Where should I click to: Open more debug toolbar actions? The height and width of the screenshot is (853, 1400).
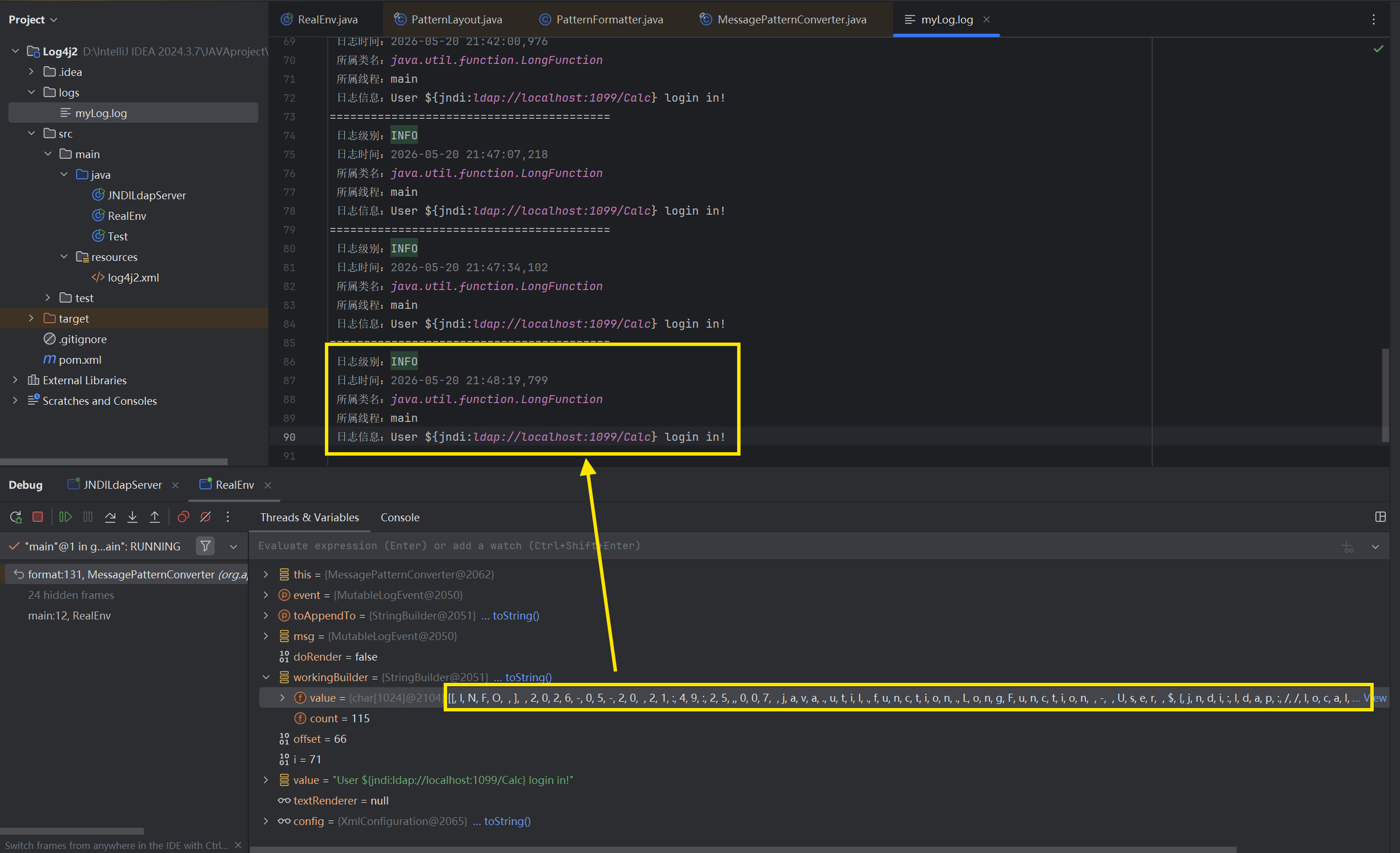pos(228,517)
